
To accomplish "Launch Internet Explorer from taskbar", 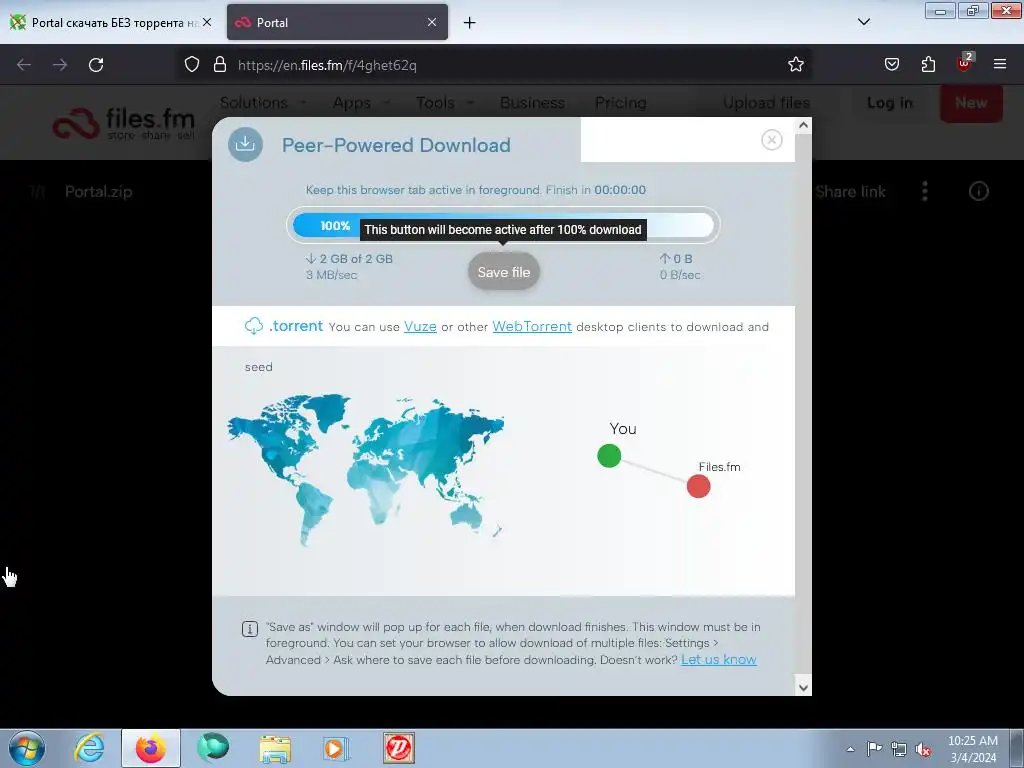I will click(x=89, y=748).
